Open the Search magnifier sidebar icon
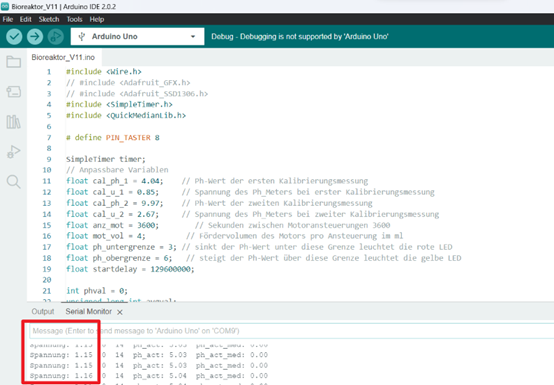 [13, 182]
